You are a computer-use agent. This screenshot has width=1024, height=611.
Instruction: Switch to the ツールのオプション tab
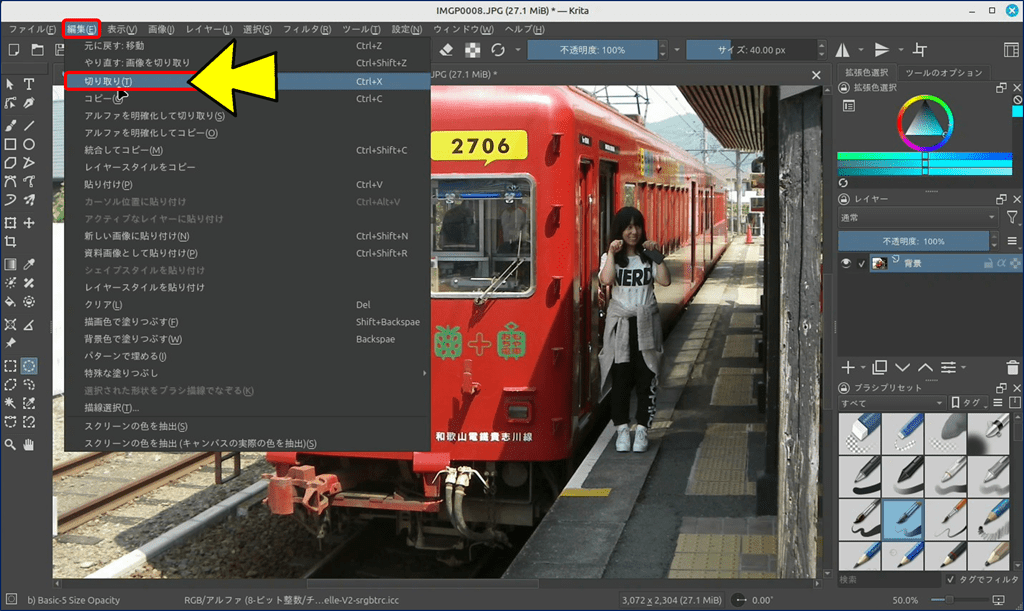point(944,73)
